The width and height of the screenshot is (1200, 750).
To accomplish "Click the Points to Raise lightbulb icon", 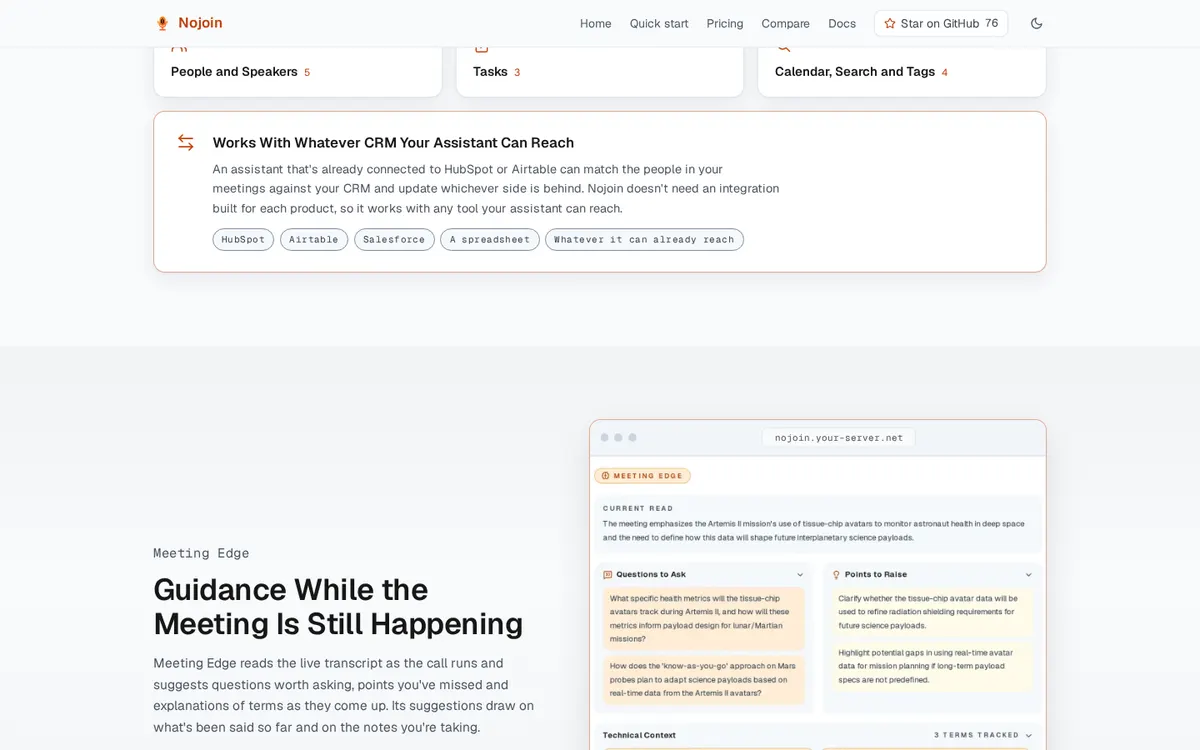I will point(836,575).
